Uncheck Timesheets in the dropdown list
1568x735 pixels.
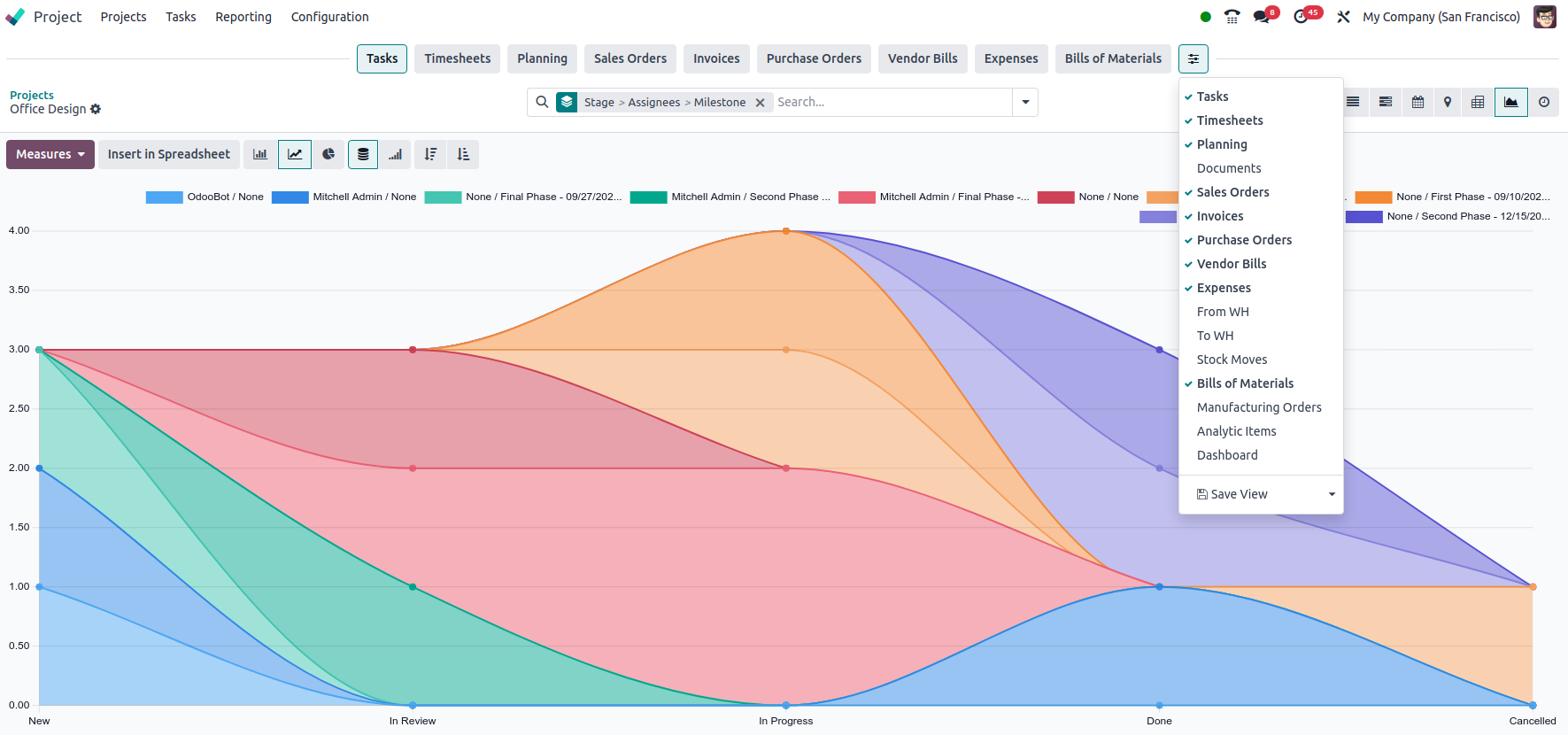pyautogui.click(x=1229, y=120)
